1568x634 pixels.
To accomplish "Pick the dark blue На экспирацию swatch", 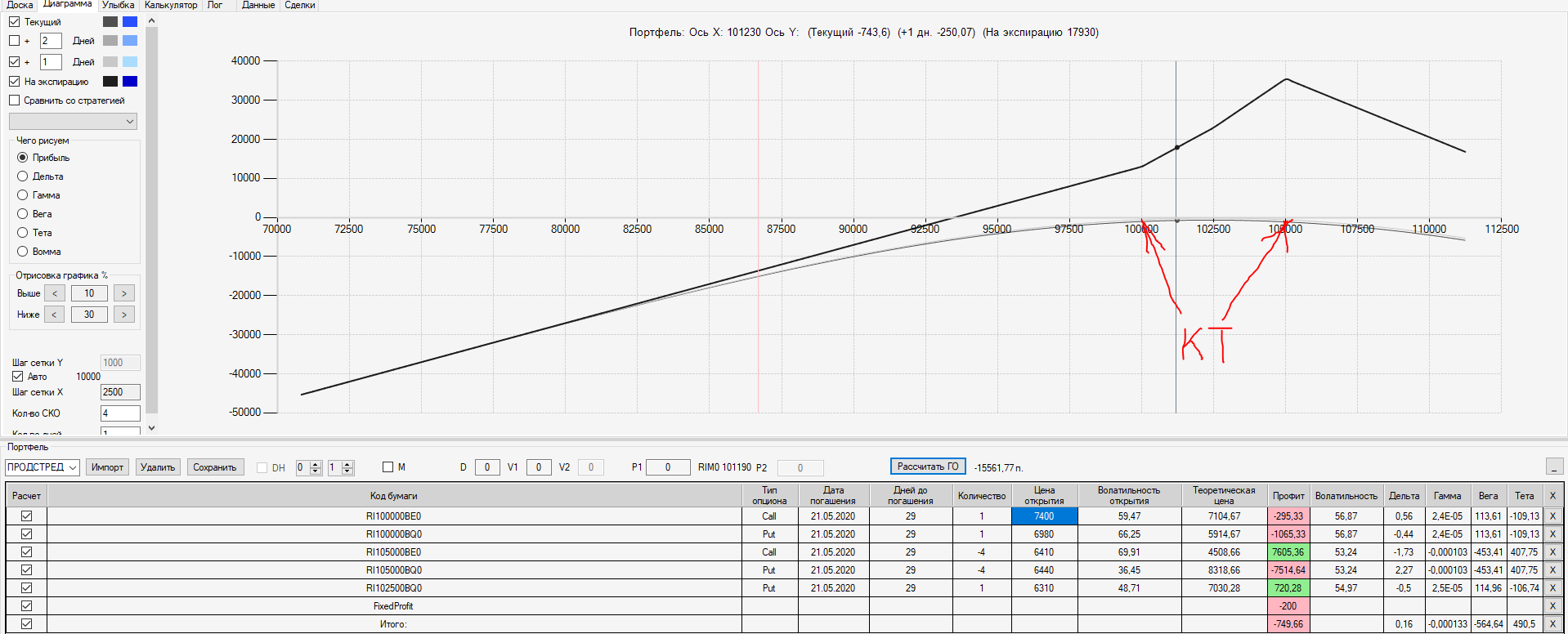I will point(130,82).
